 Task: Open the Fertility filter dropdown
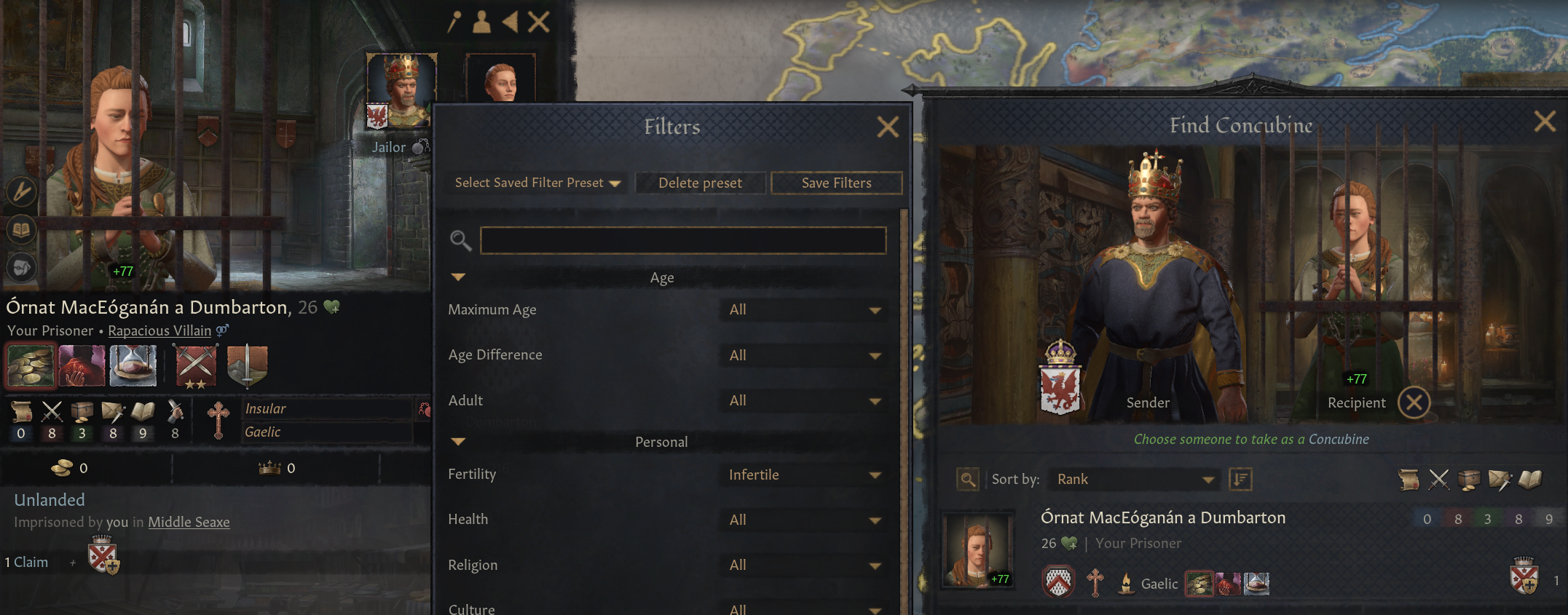tap(805, 475)
